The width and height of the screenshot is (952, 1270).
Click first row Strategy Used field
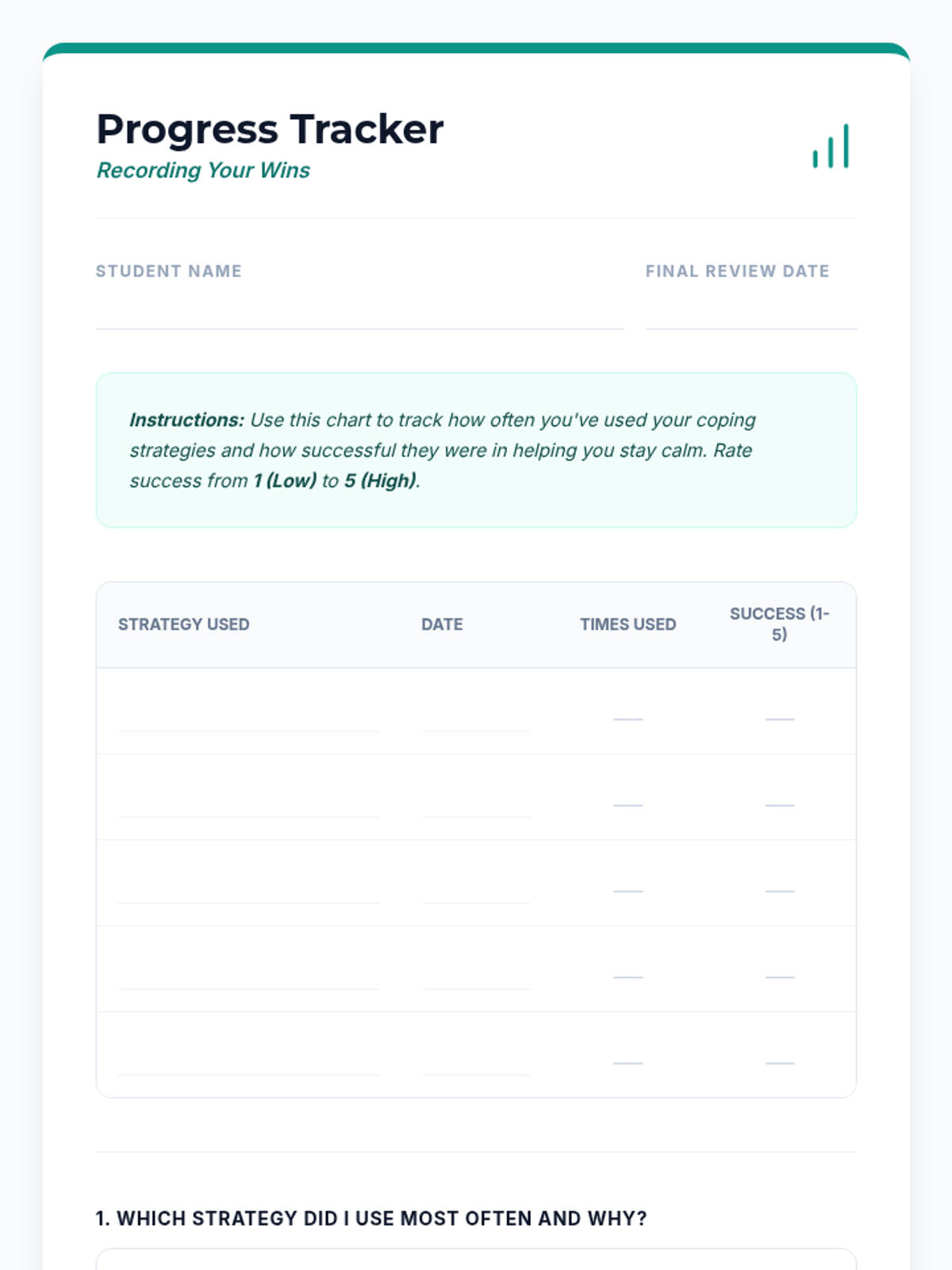[x=248, y=715]
